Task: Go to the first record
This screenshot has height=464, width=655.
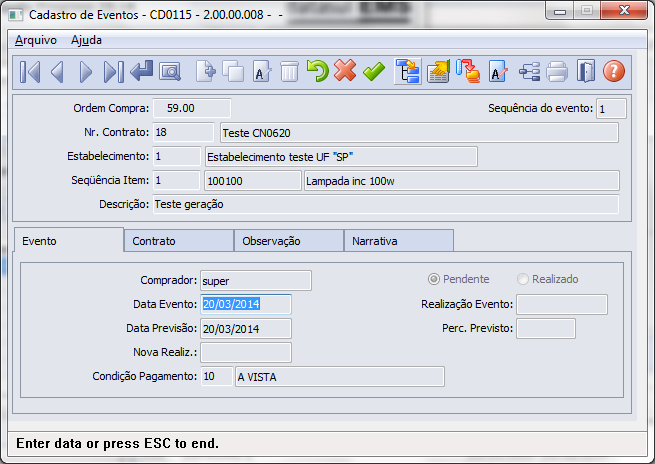Action: click(x=30, y=72)
